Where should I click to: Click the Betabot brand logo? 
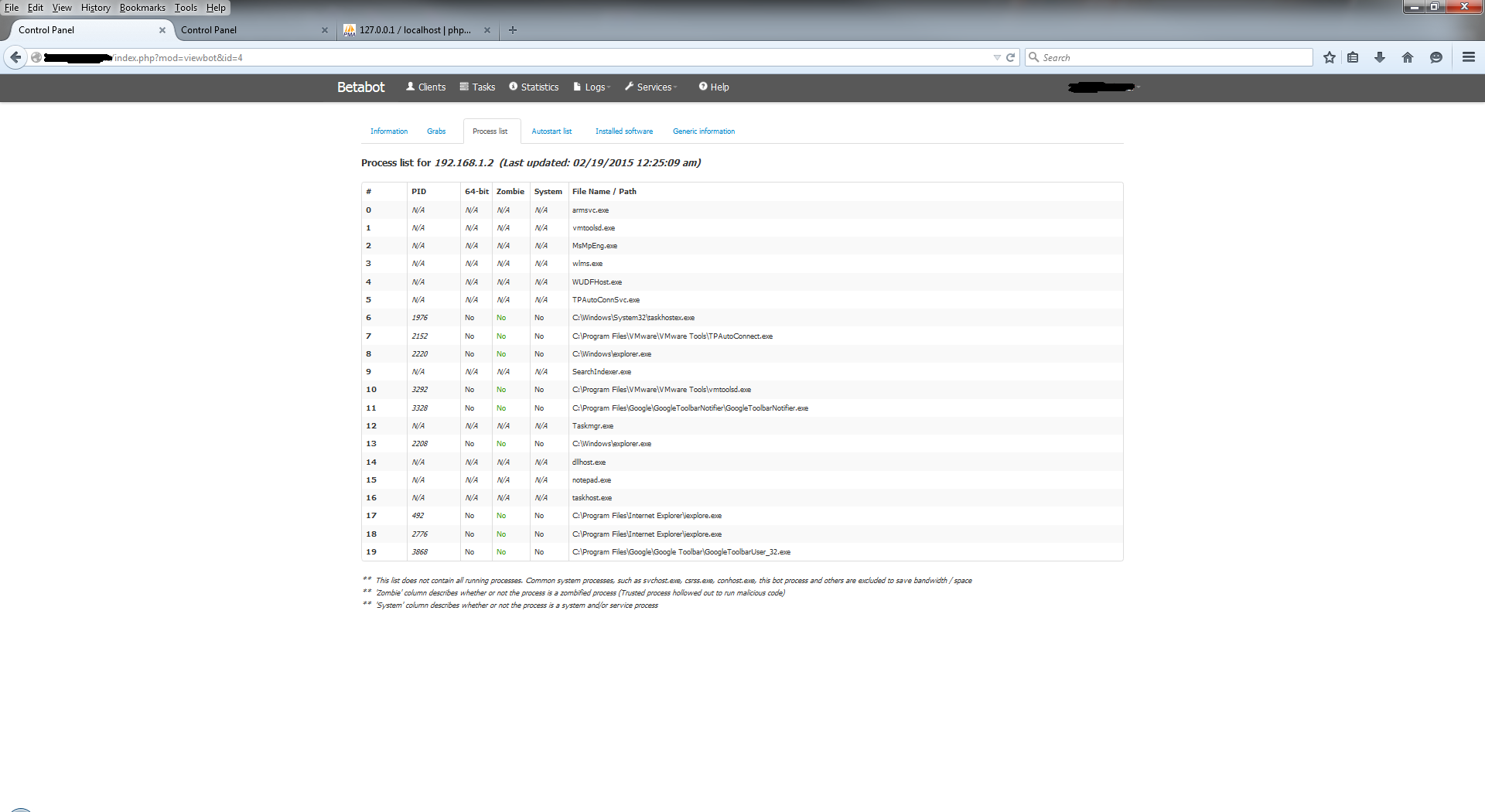tap(360, 87)
